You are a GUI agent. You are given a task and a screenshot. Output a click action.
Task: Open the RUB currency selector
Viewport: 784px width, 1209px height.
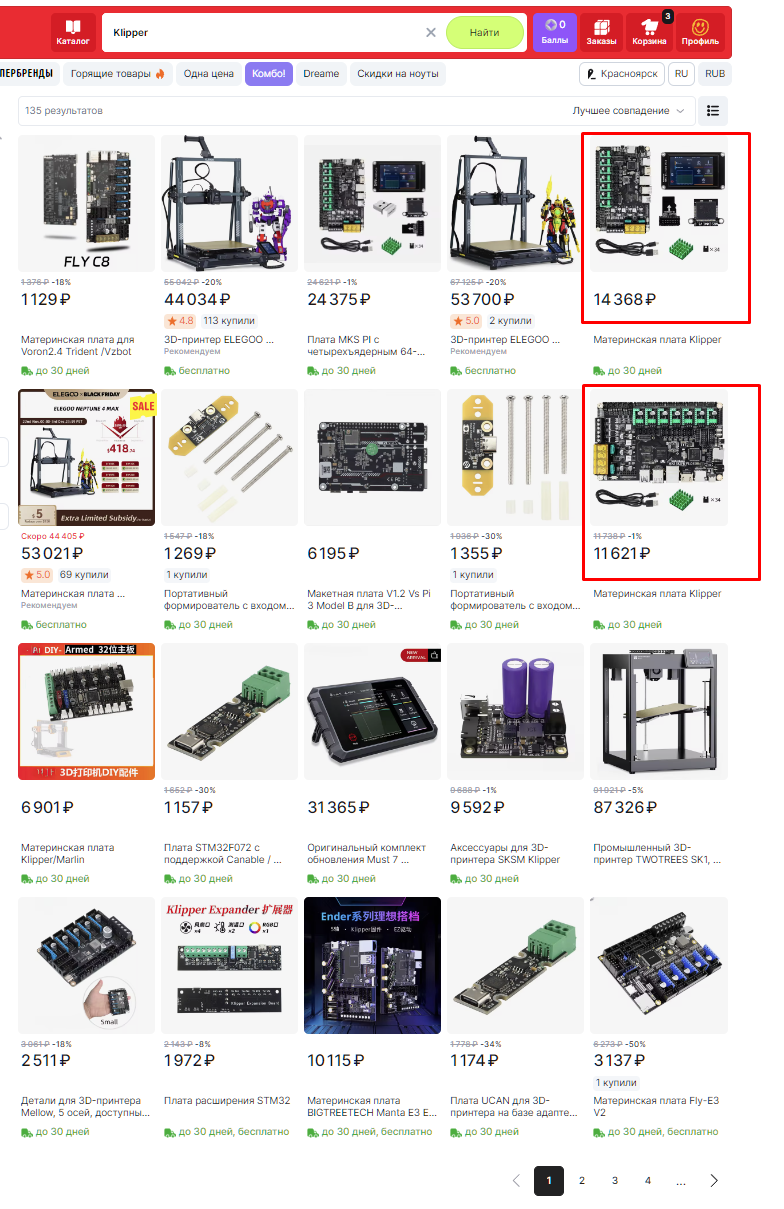[x=715, y=74]
